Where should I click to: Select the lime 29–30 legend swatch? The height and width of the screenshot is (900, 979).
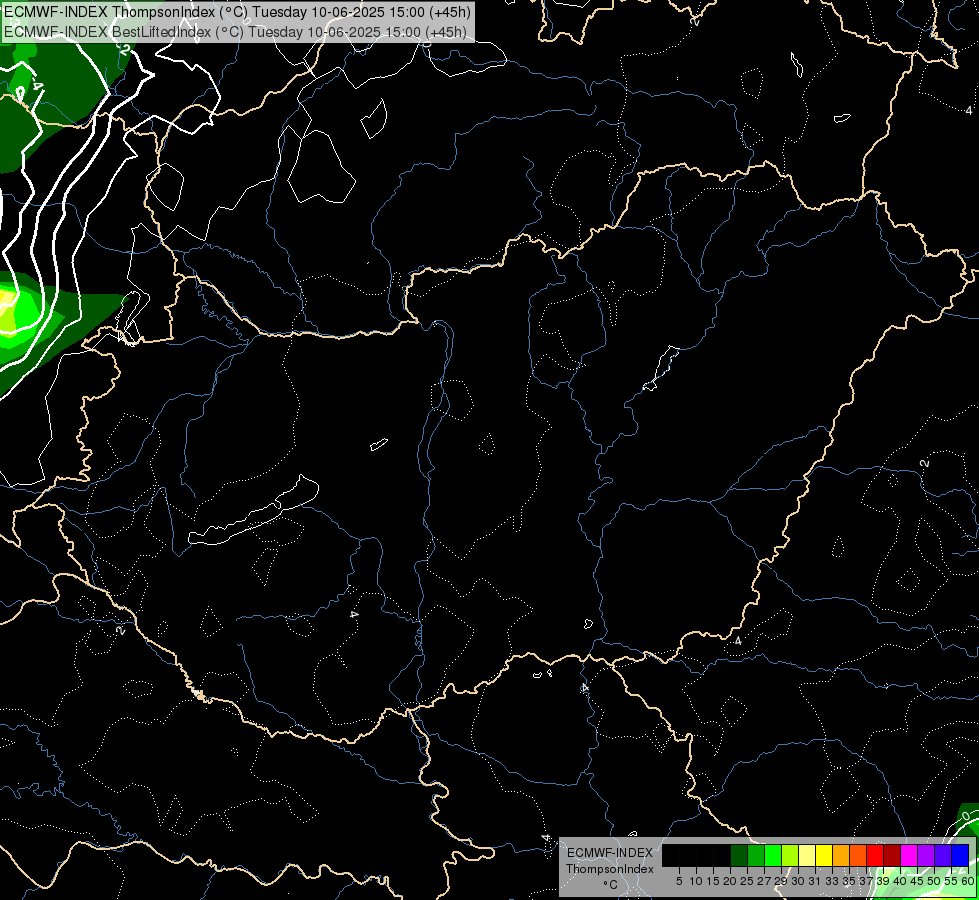(x=790, y=855)
